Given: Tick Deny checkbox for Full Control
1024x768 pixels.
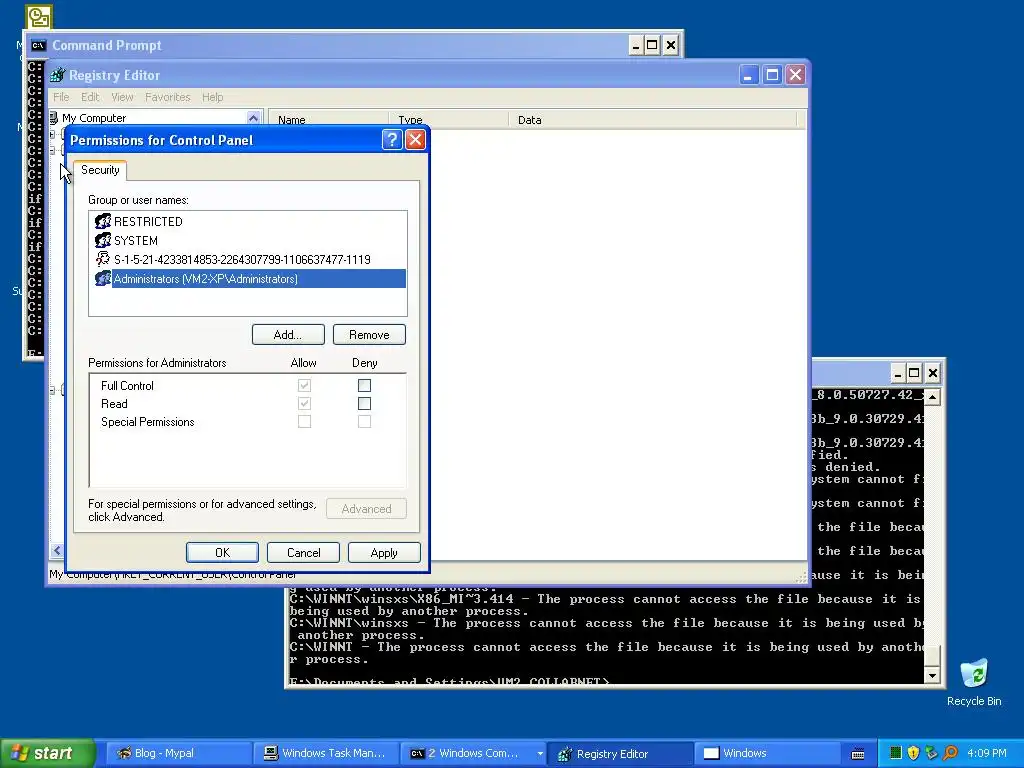Looking at the screenshot, I should [364, 385].
